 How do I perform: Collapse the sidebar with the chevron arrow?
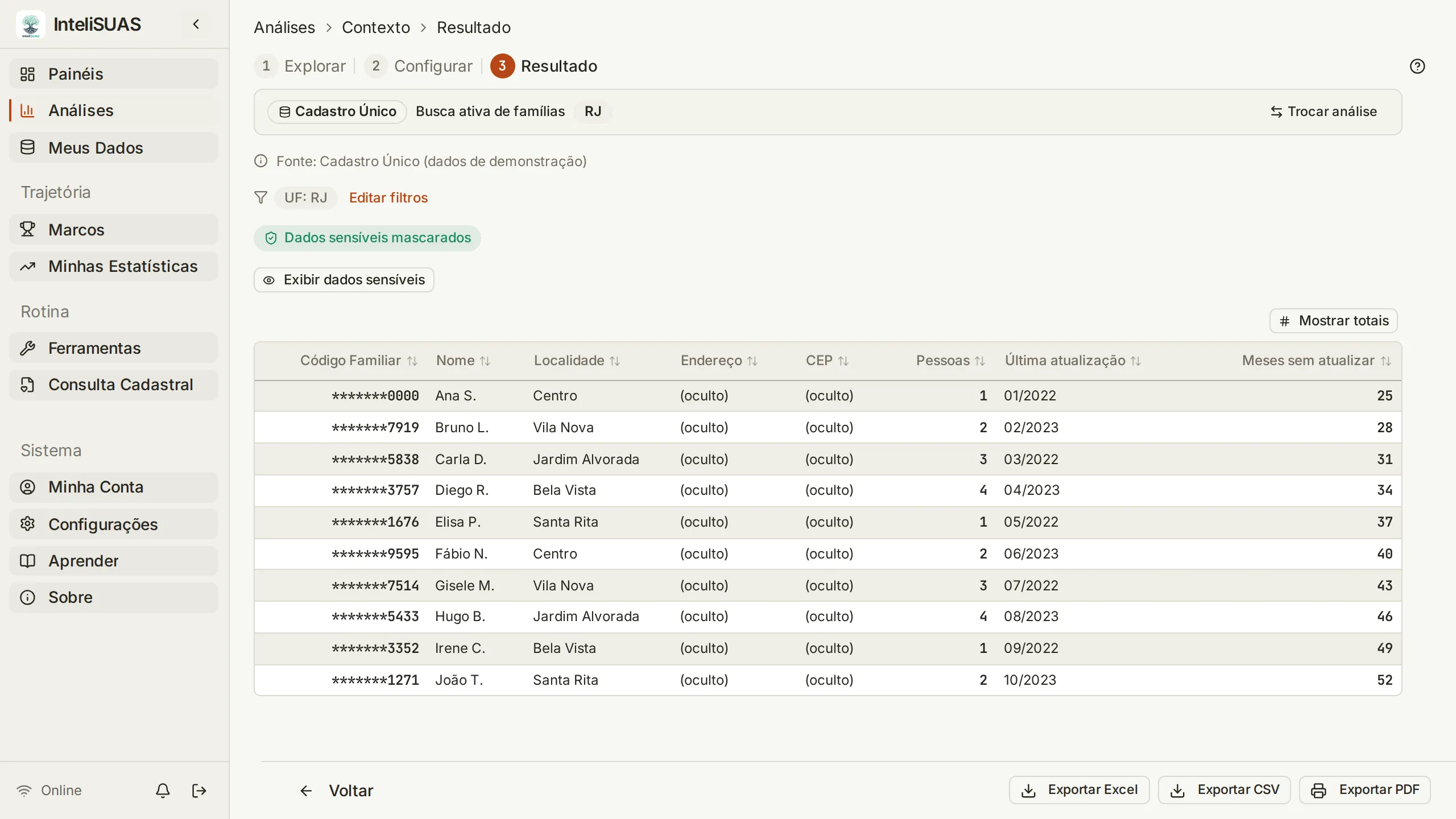196,24
